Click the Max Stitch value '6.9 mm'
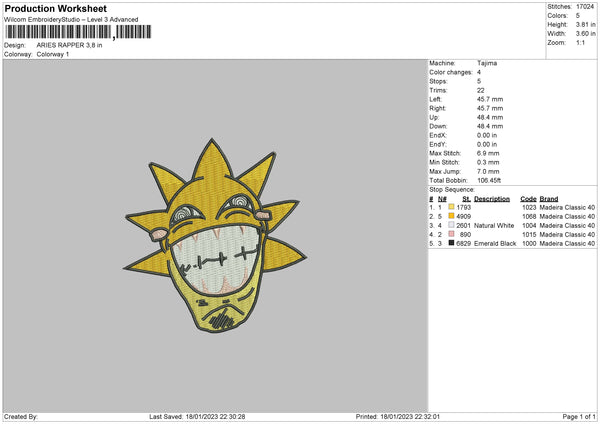Screen dimensions: 600x424 (x=488, y=153)
